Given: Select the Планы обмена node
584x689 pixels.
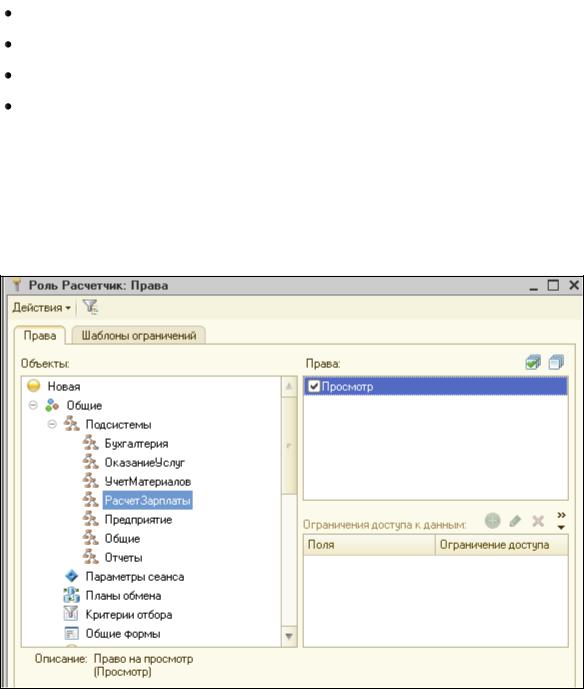Looking at the screenshot, I should (x=123, y=595).
